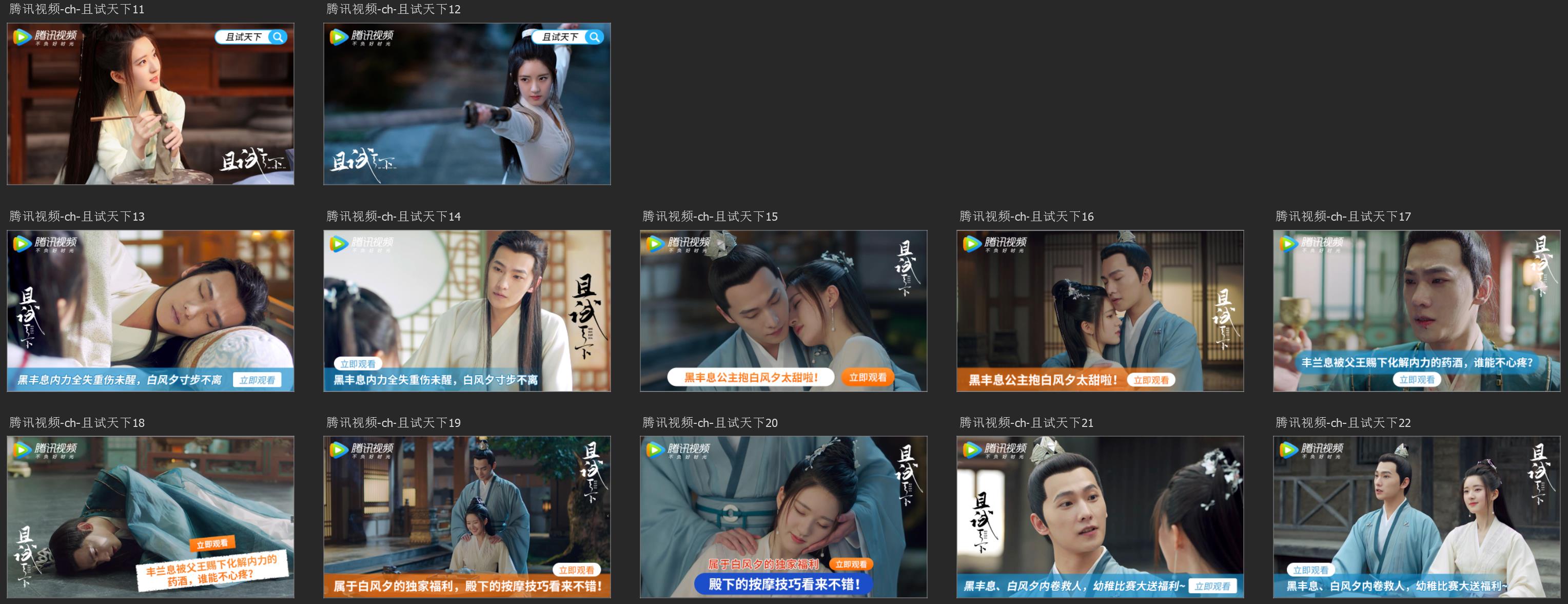Open thumbnail 且试天下19 massage scene
The height and width of the screenshot is (604, 1568).
pos(467,517)
